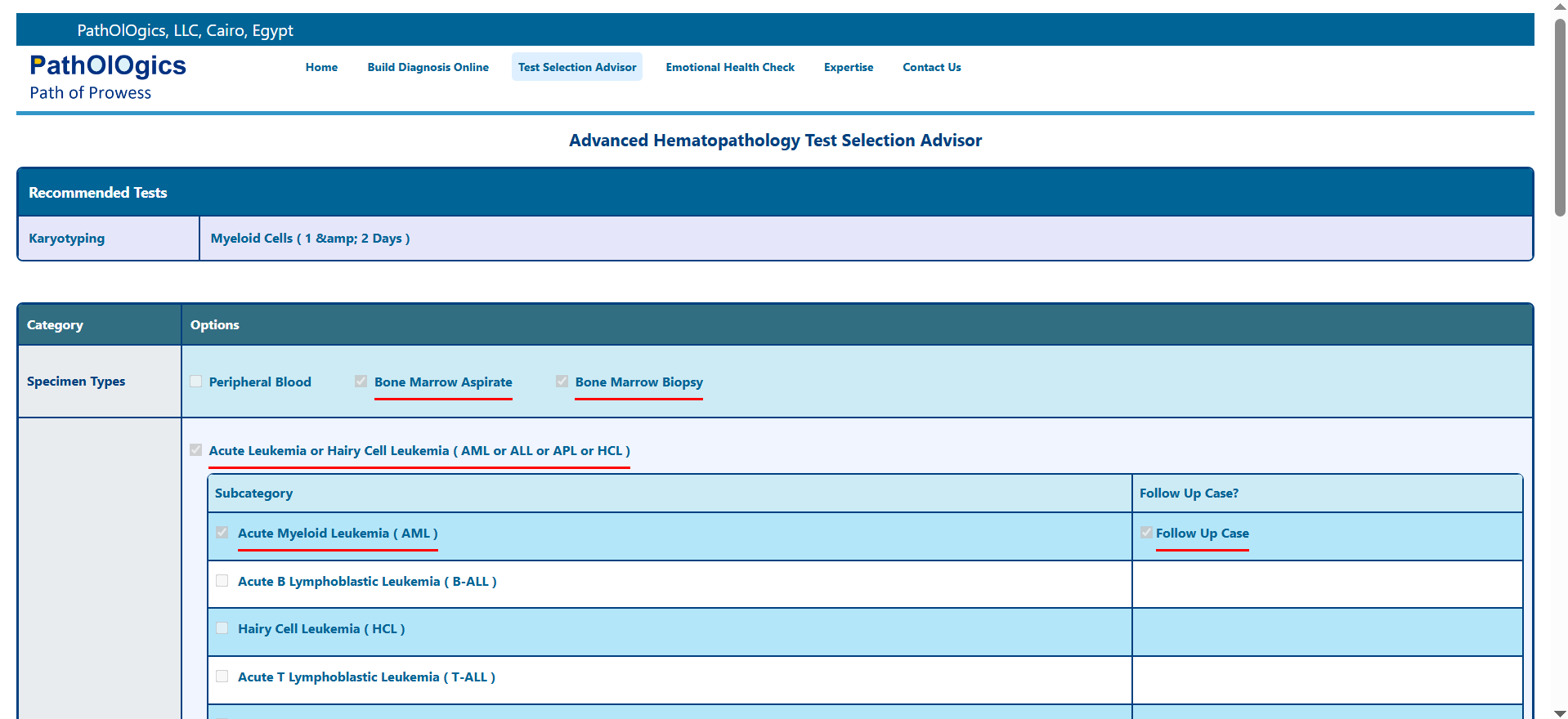Click the PathOlOgics logo
Image resolution: width=1568 pixels, height=719 pixels.
[108, 66]
